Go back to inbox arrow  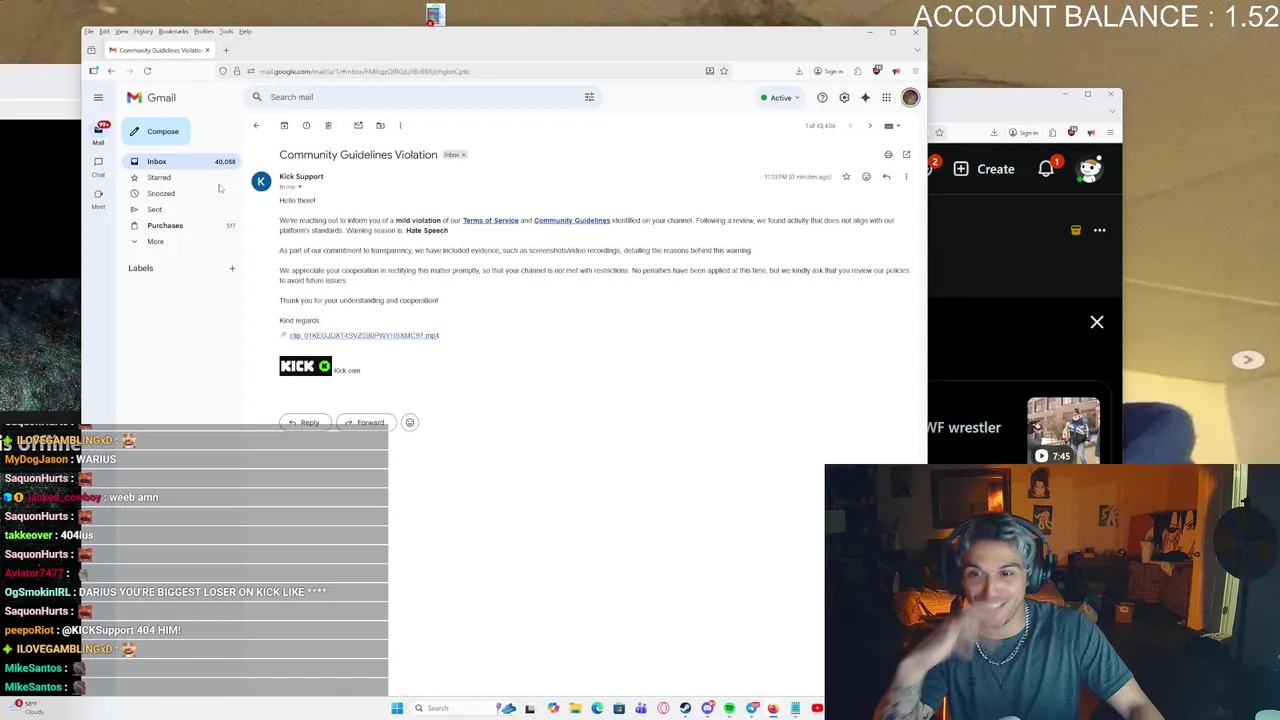256,125
